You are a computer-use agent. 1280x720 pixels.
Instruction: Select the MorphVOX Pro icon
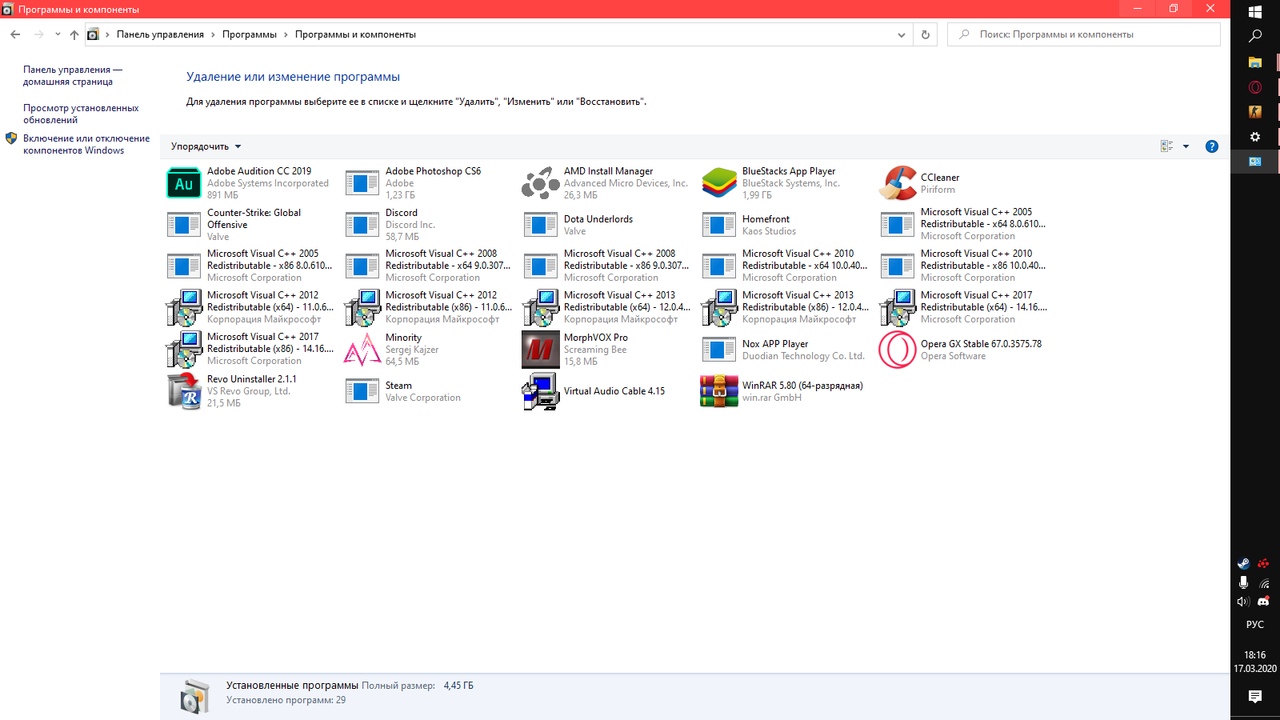point(540,350)
